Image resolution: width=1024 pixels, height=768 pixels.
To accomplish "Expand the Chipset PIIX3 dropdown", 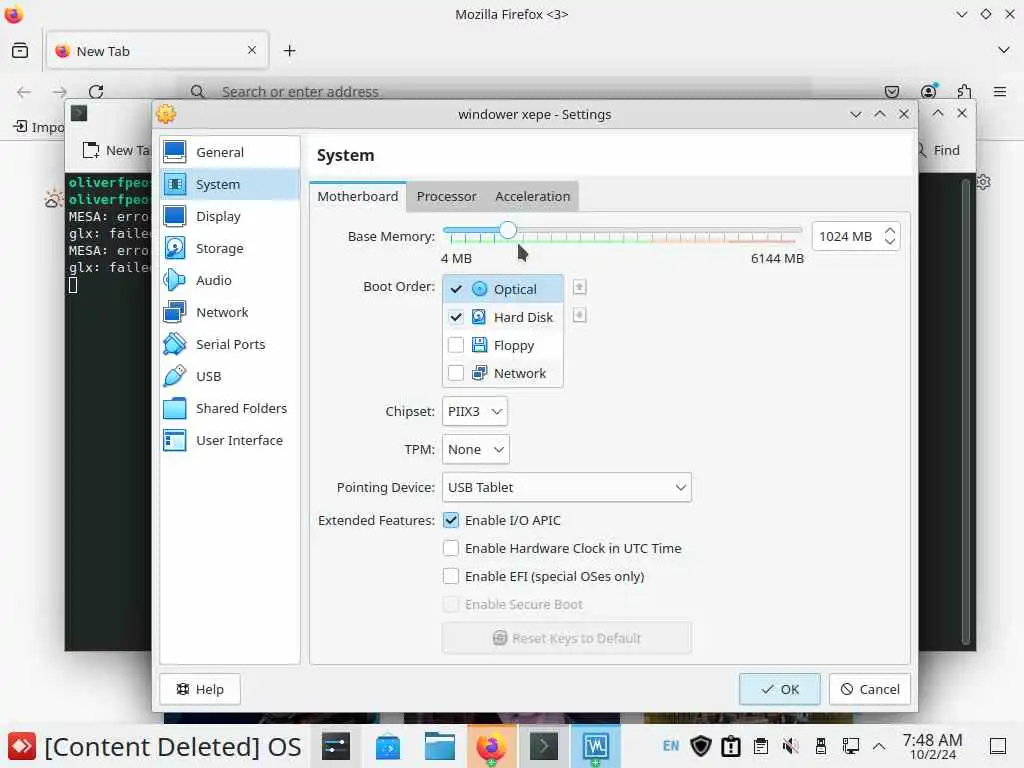I will point(475,411).
